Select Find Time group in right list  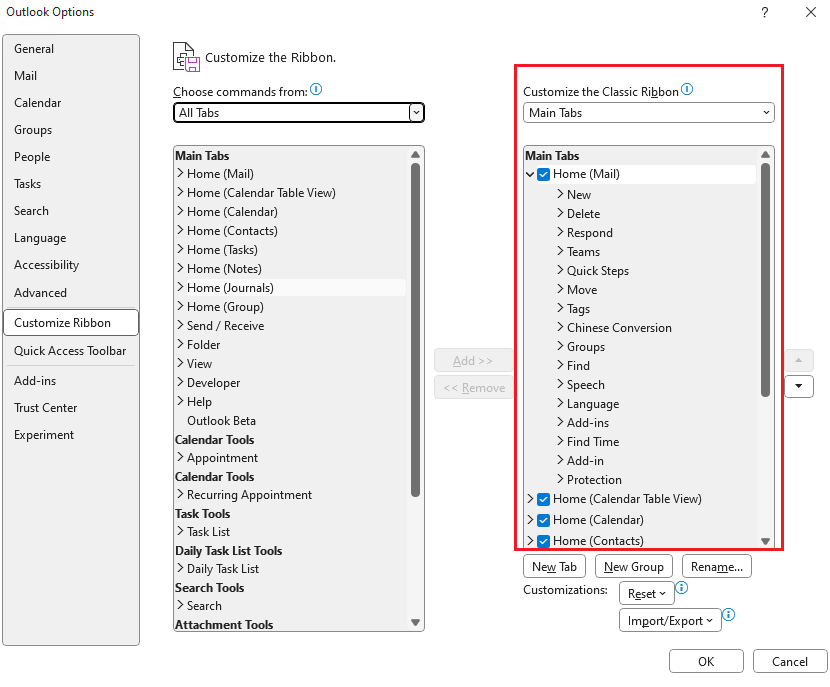click(593, 442)
